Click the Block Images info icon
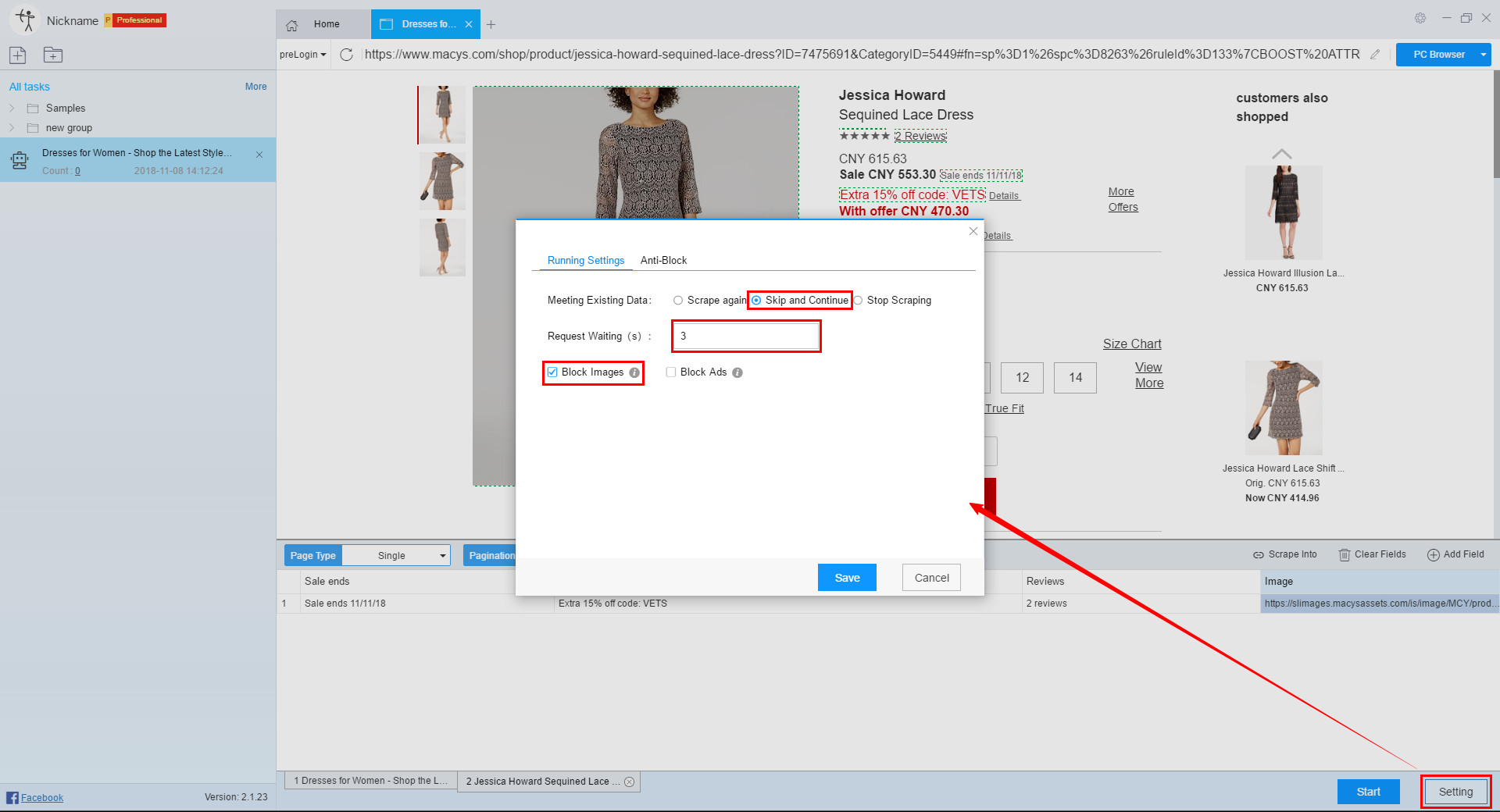The width and height of the screenshot is (1500, 812). [x=634, y=372]
